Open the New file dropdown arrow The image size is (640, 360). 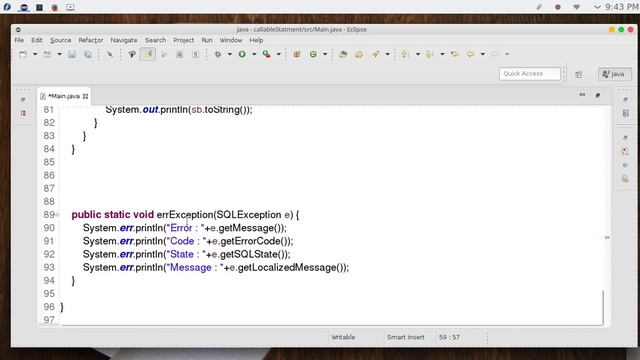coord(35,54)
